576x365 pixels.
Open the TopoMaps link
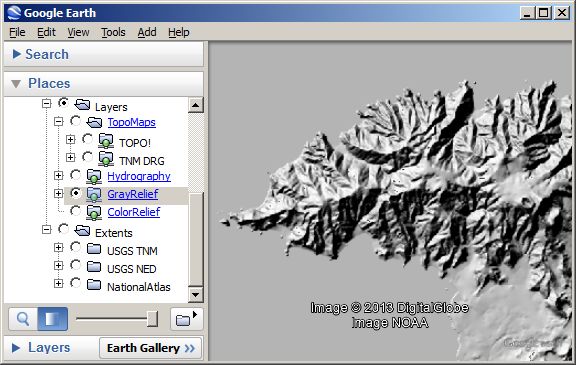(132, 122)
